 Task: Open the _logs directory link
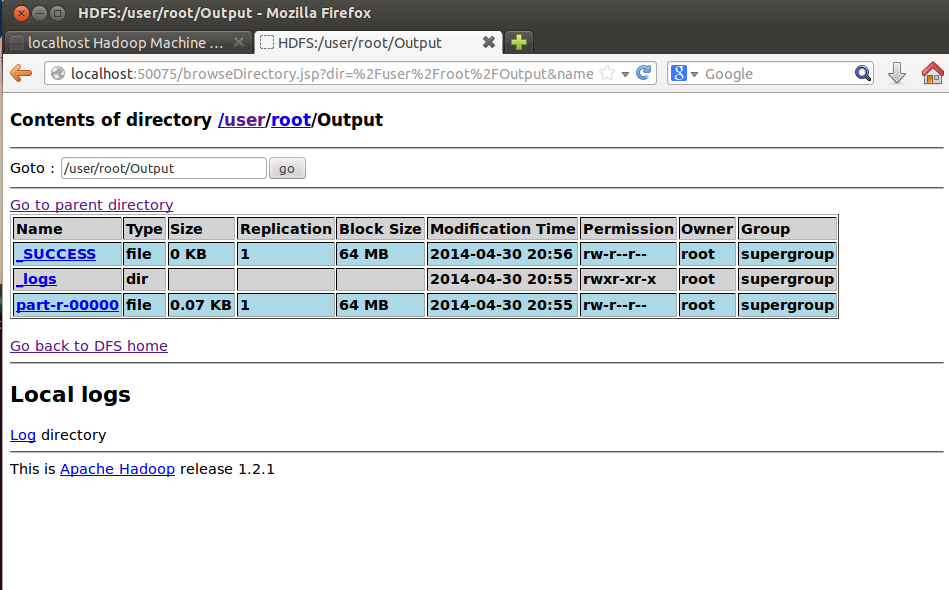(x=36, y=280)
